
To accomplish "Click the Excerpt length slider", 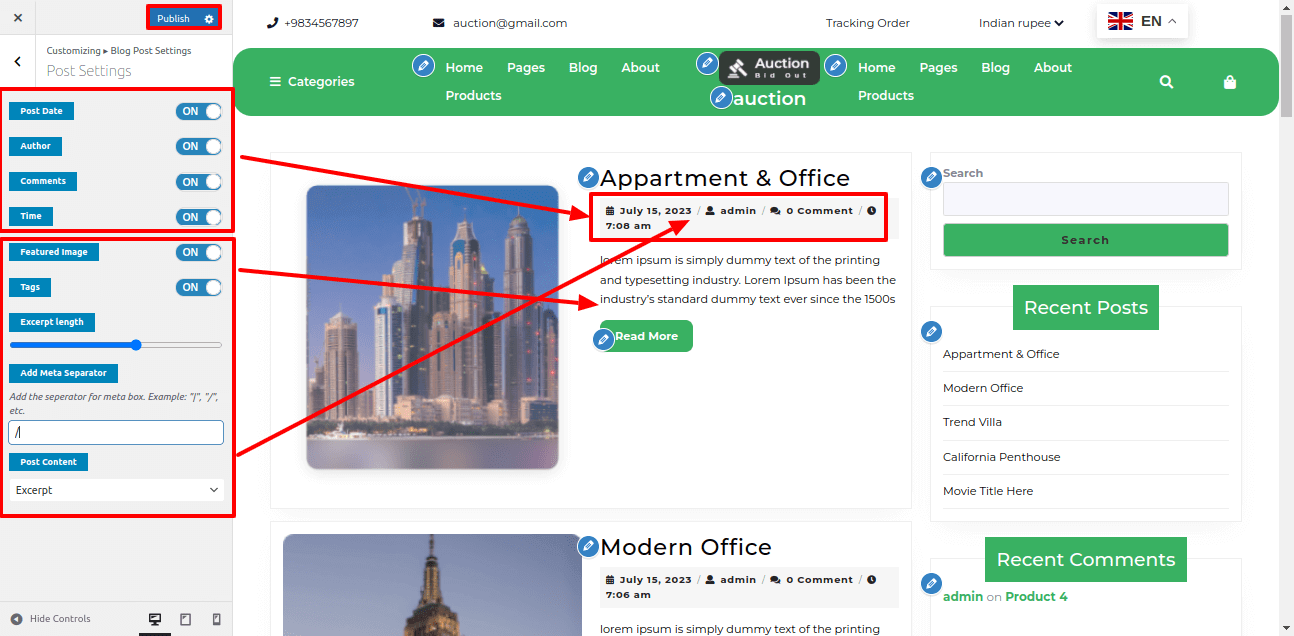I will tap(116, 345).
